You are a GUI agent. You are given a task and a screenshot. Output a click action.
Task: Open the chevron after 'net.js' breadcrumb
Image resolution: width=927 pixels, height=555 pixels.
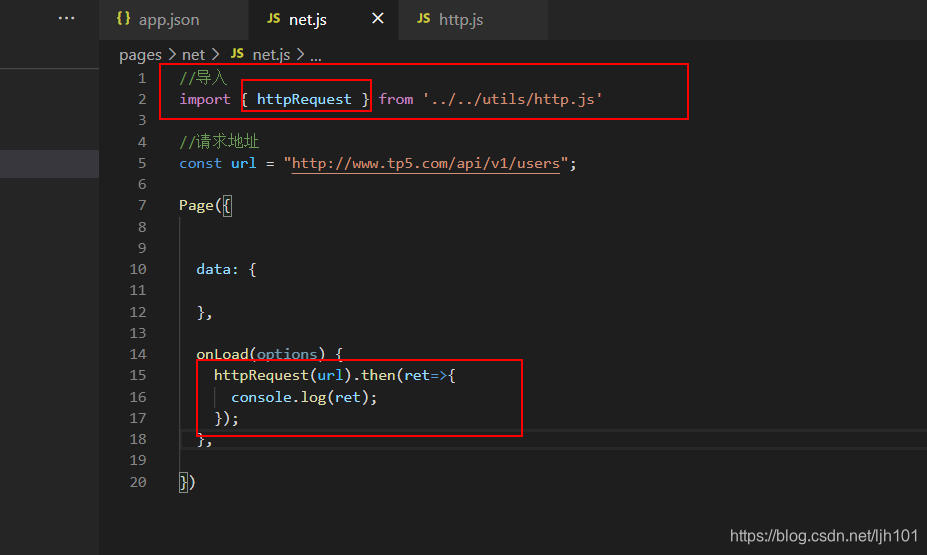tap(300, 54)
